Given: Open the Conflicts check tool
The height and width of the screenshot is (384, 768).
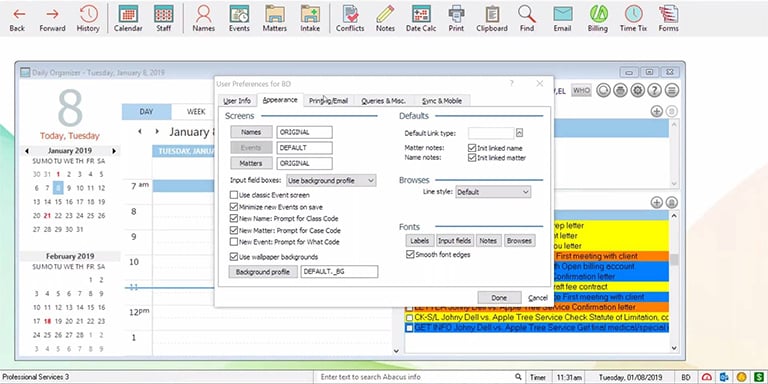Looking at the screenshot, I should [x=350, y=18].
